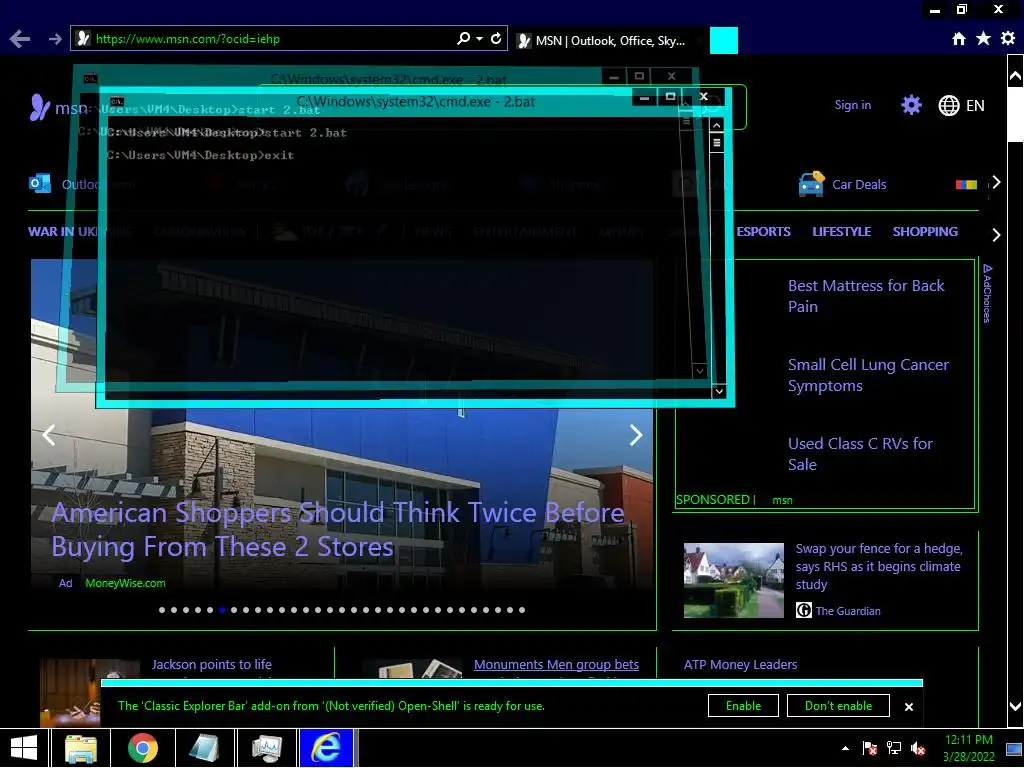Launch Google Chrome from the taskbar
1024x768 pixels.
(142, 748)
